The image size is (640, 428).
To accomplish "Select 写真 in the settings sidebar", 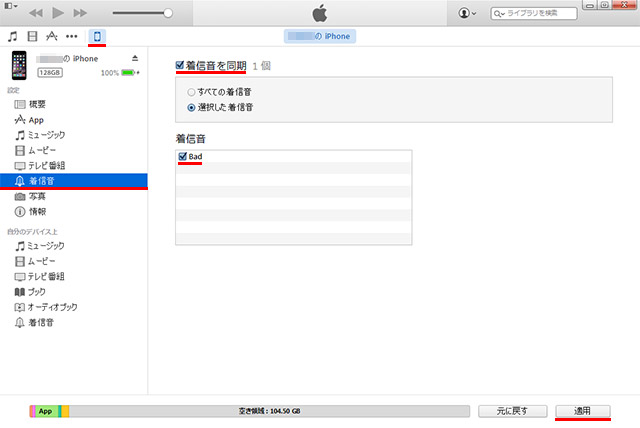I will click(x=36, y=196).
